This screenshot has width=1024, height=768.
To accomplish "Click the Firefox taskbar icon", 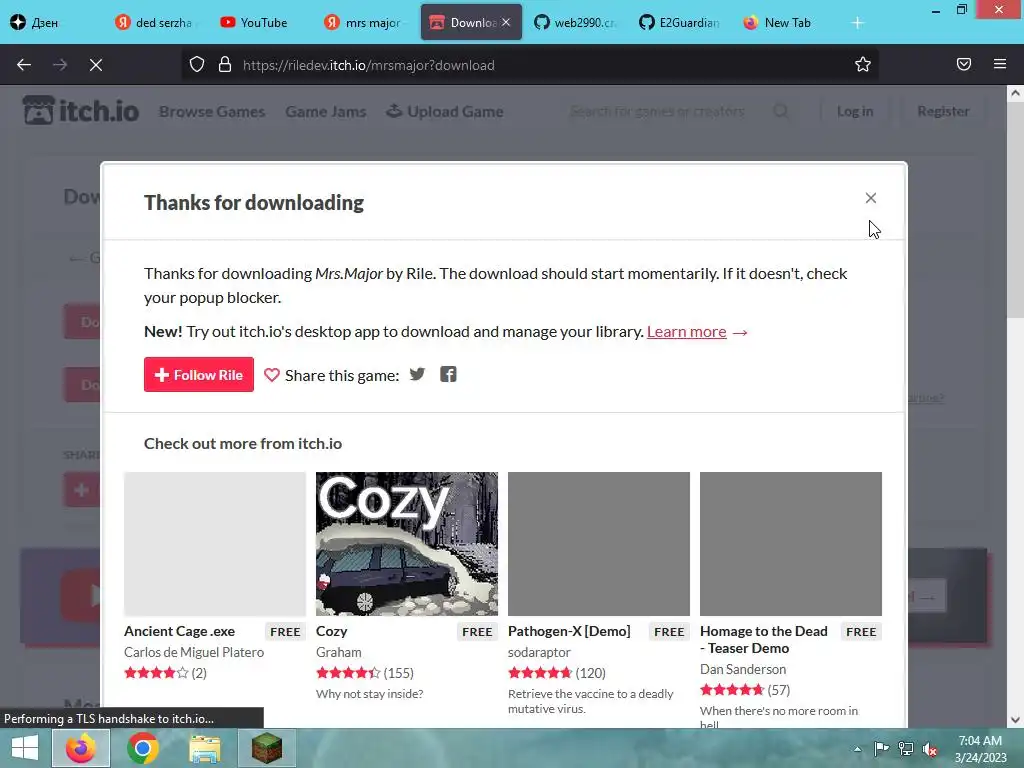I will [x=80, y=748].
